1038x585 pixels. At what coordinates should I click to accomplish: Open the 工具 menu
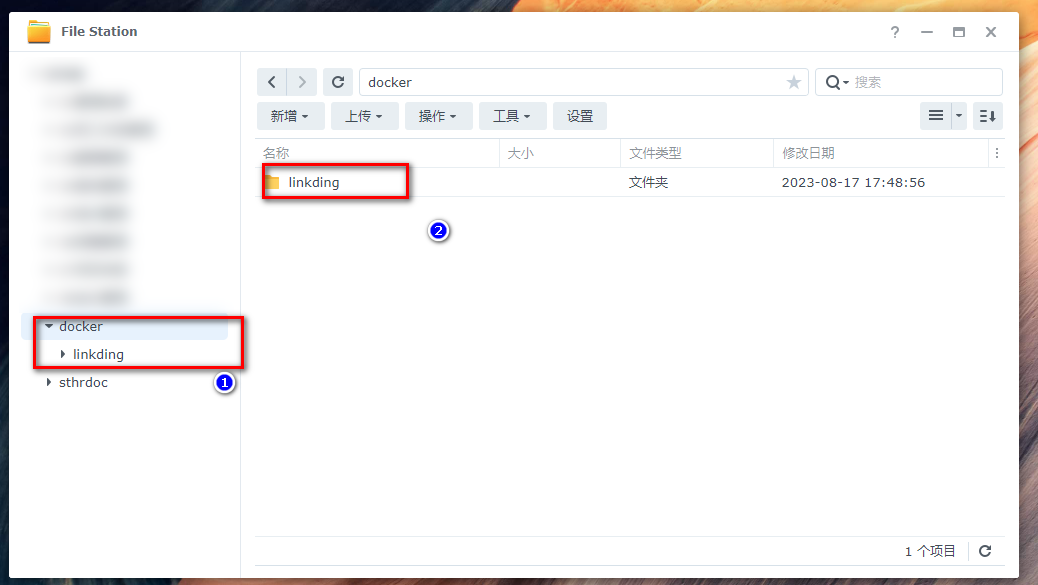[x=512, y=116]
